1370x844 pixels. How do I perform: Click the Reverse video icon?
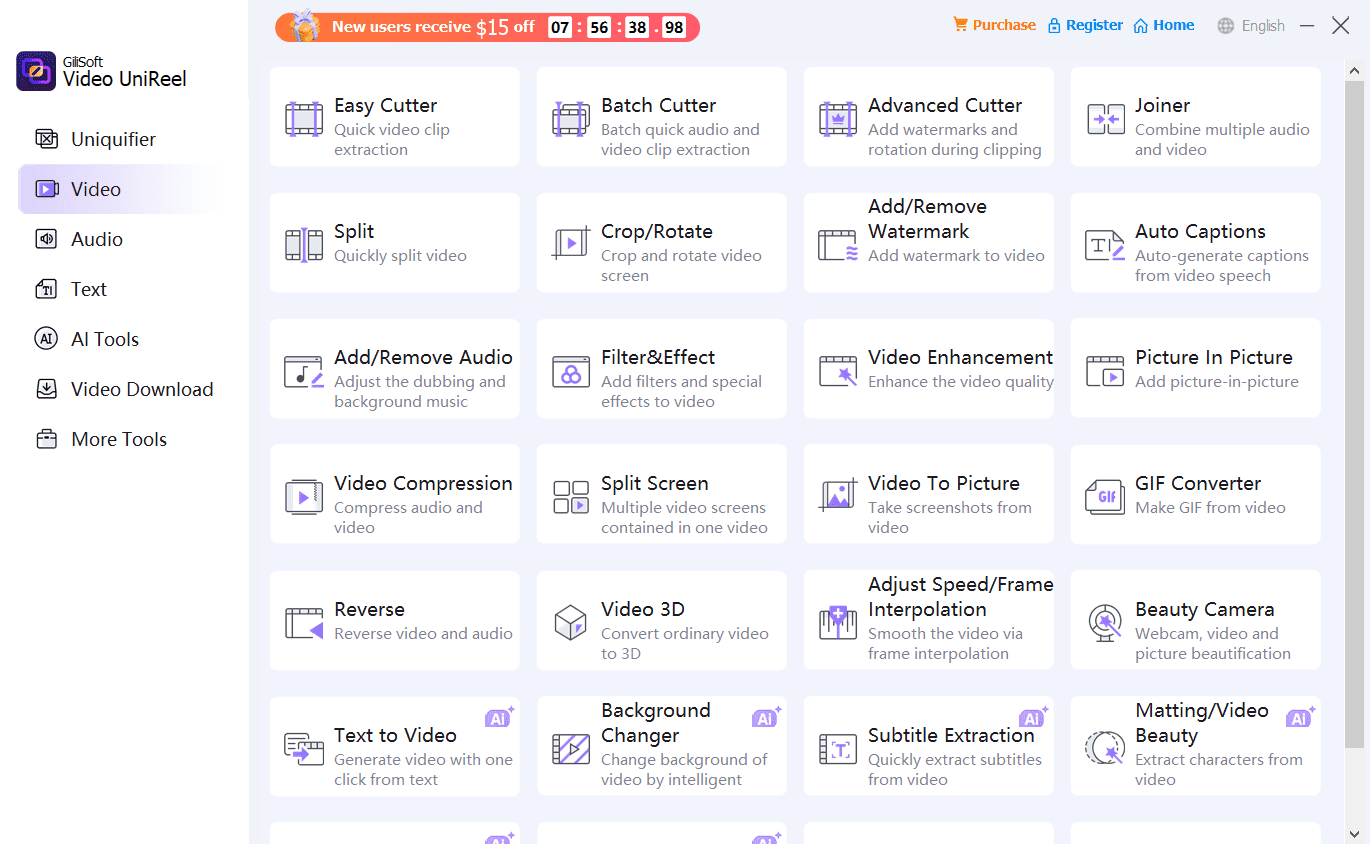(304, 623)
